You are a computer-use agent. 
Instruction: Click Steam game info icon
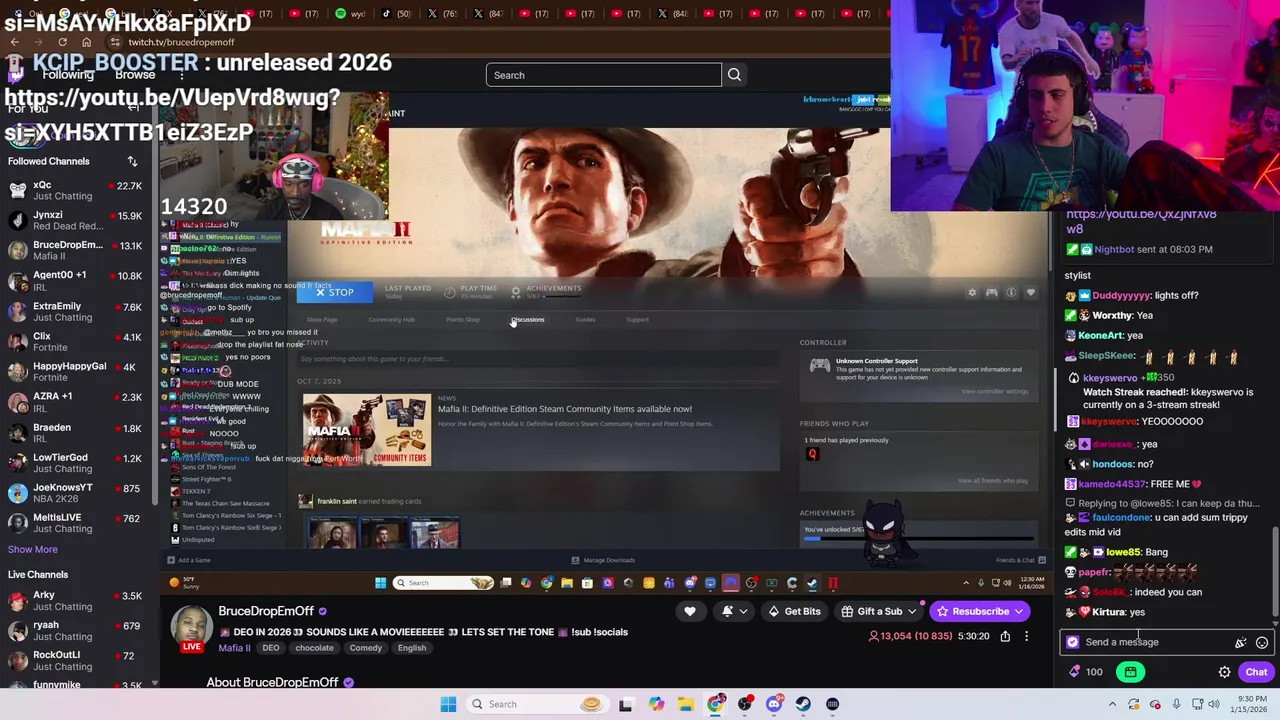pyautogui.click(x=1011, y=293)
